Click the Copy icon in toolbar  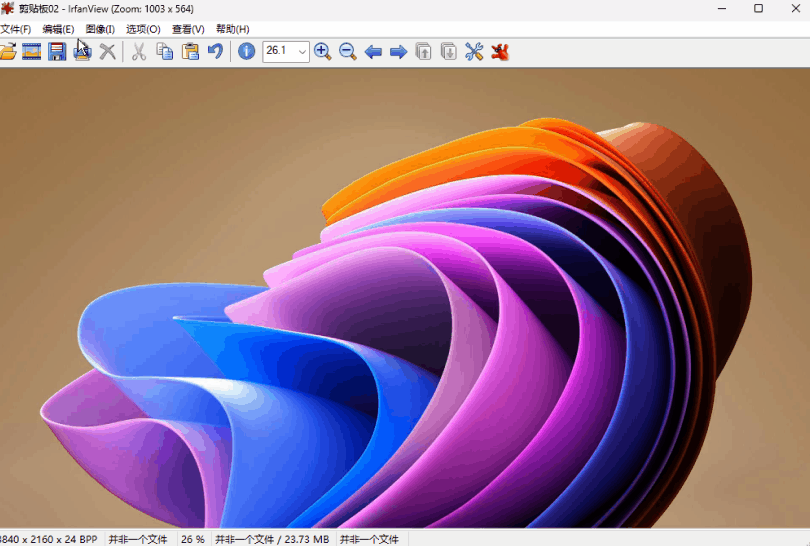(x=165, y=52)
